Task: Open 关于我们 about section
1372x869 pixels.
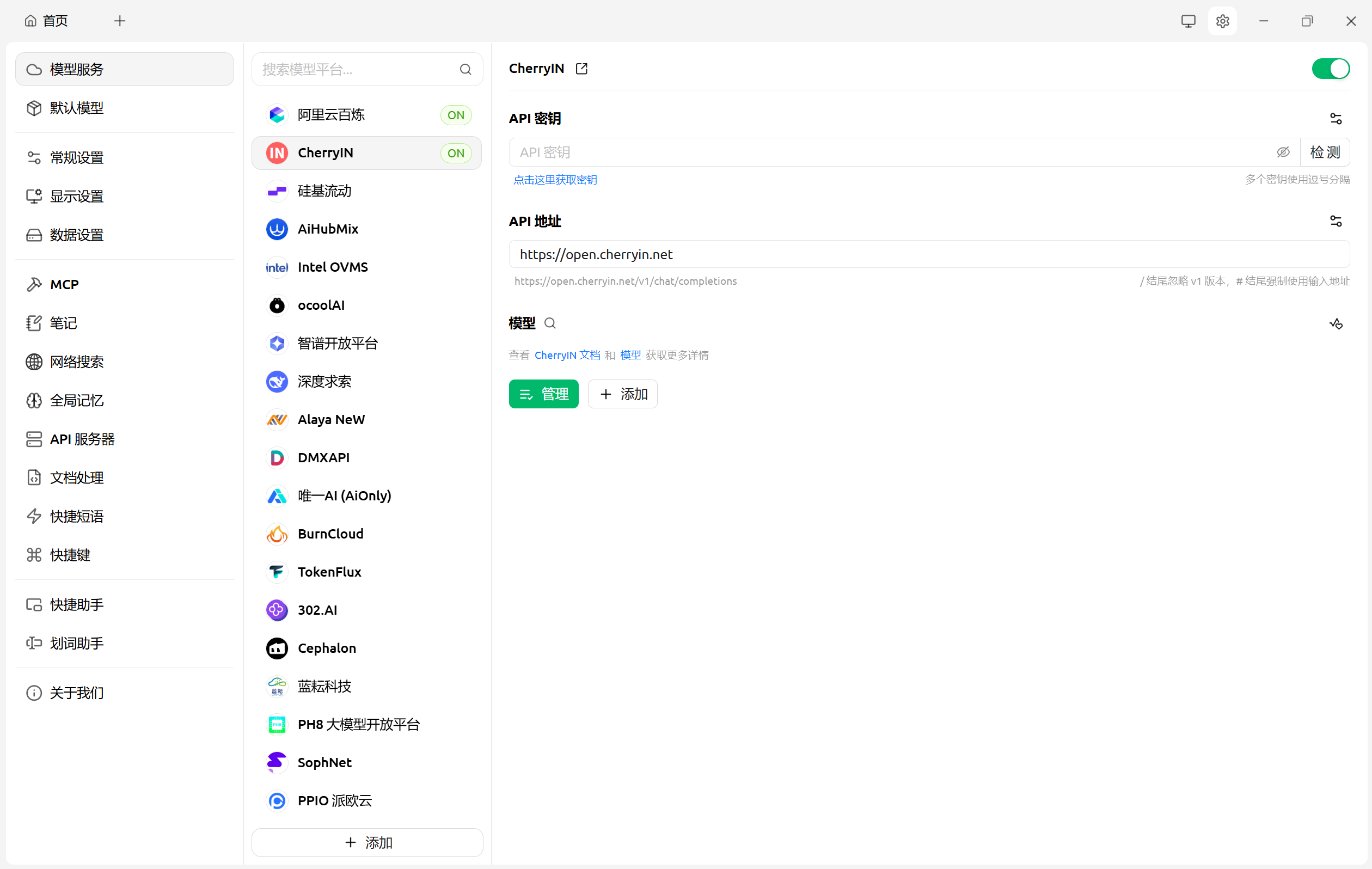Action: point(125,693)
